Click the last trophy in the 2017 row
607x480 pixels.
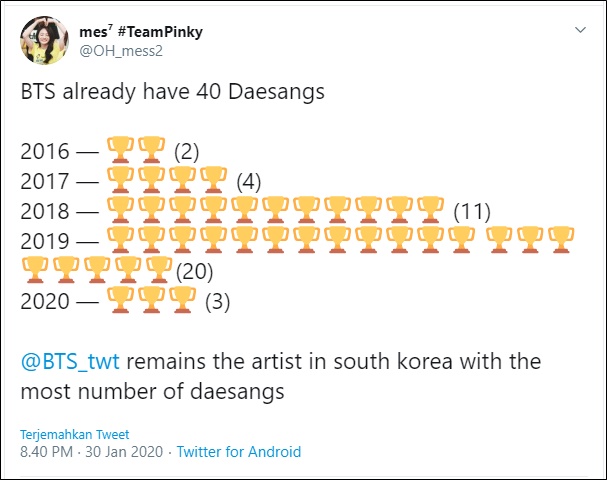(x=214, y=179)
